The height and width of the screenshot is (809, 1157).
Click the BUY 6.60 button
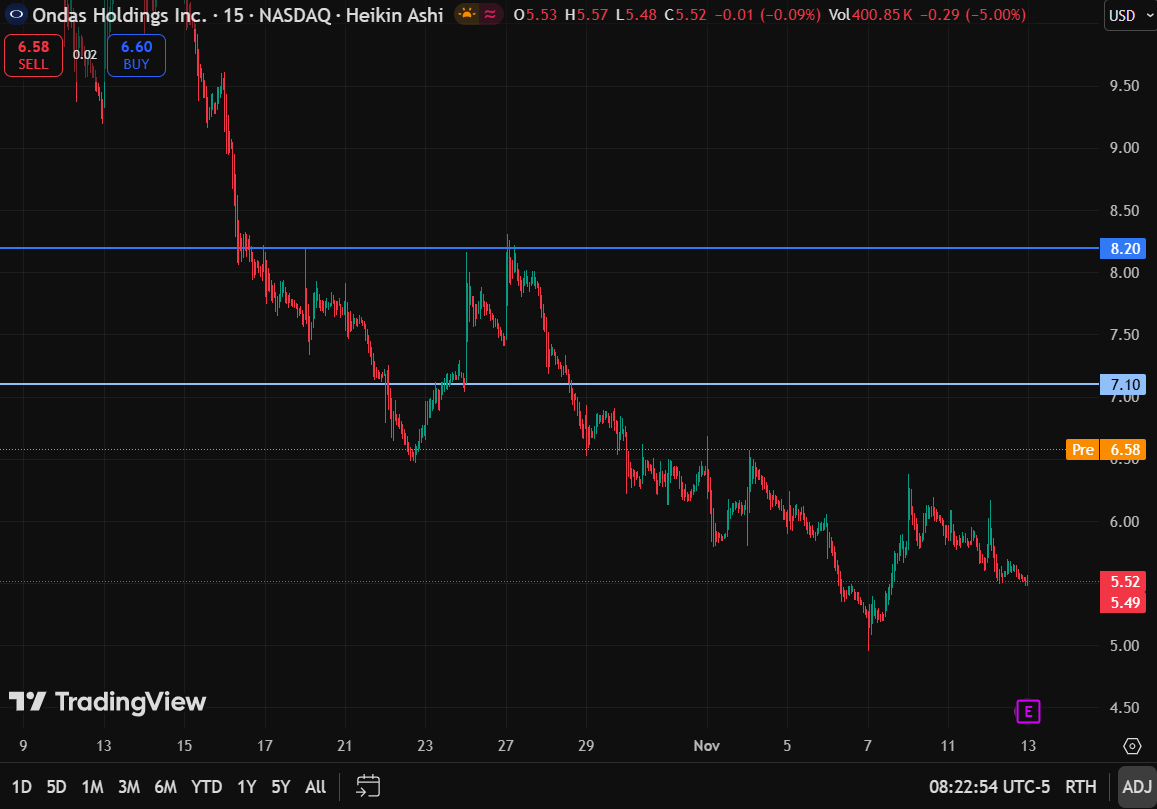[137, 55]
